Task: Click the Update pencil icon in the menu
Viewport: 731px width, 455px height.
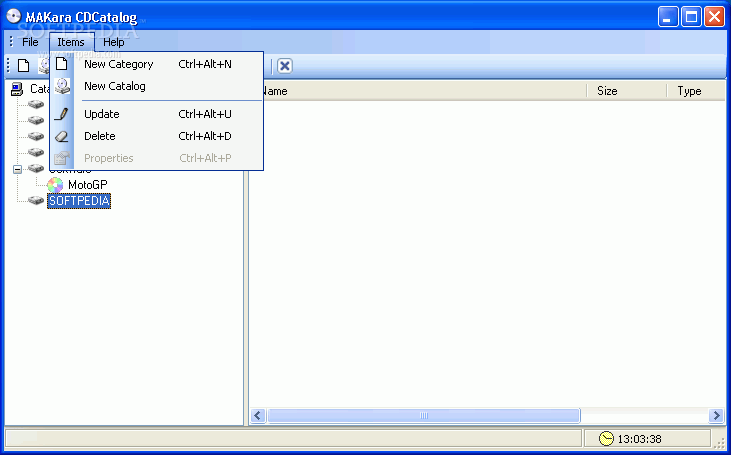Action: pos(62,114)
